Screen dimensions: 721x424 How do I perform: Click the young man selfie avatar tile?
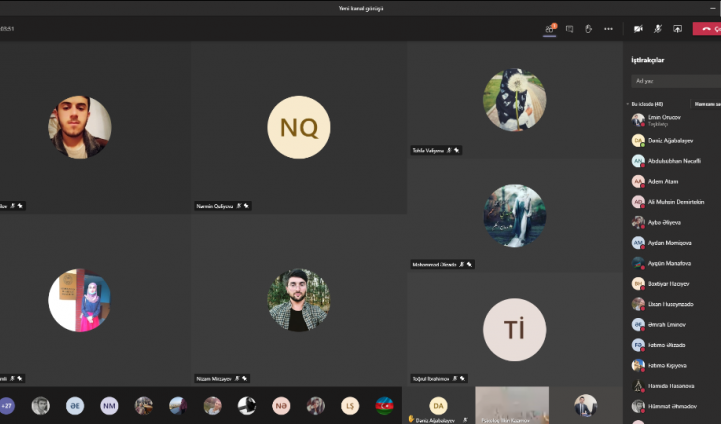(x=80, y=127)
